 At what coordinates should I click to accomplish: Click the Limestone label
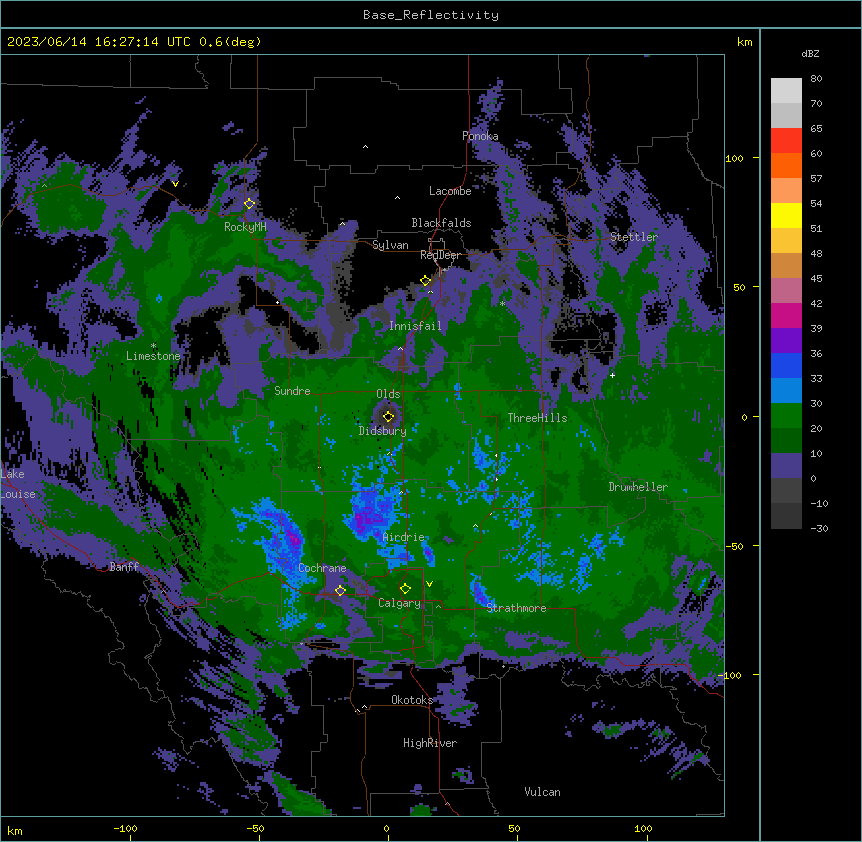153,356
